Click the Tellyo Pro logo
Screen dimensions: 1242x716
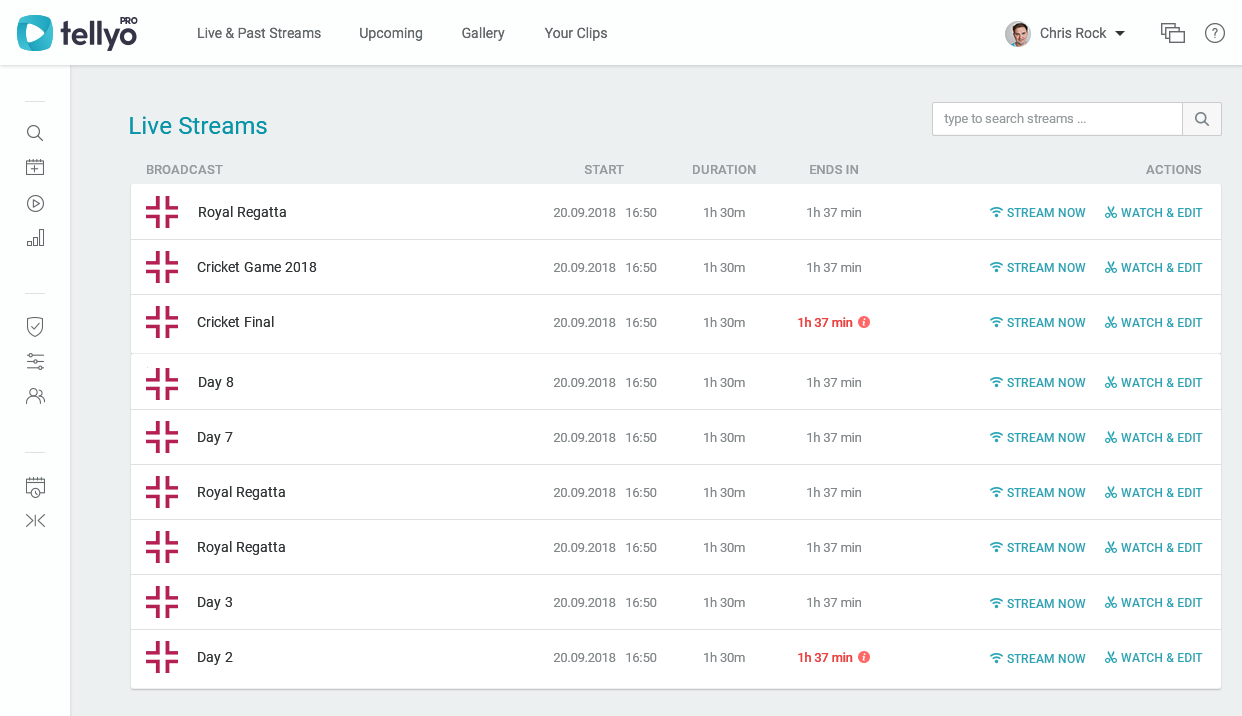(x=78, y=33)
